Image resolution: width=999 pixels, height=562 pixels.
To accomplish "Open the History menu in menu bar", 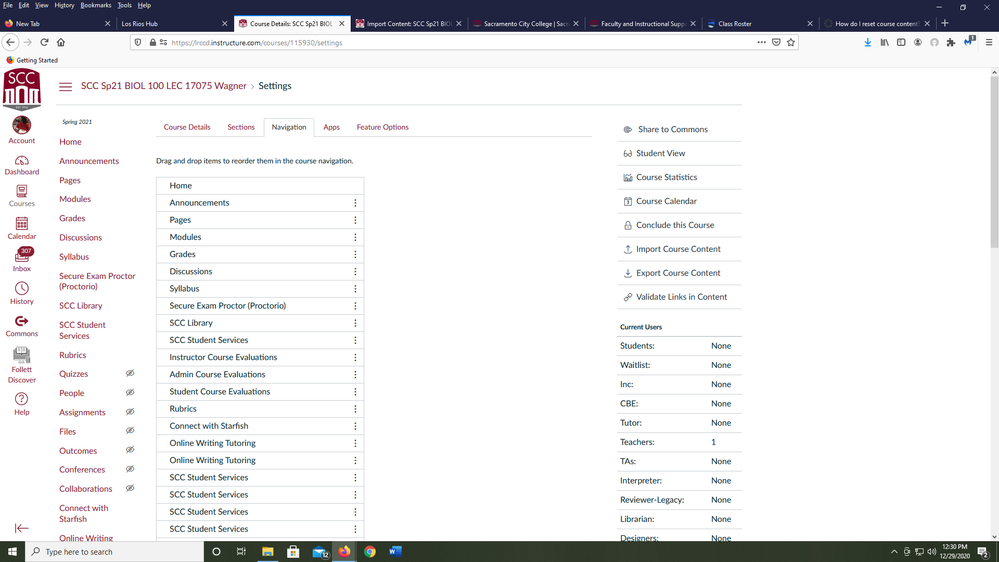I will [64, 5].
